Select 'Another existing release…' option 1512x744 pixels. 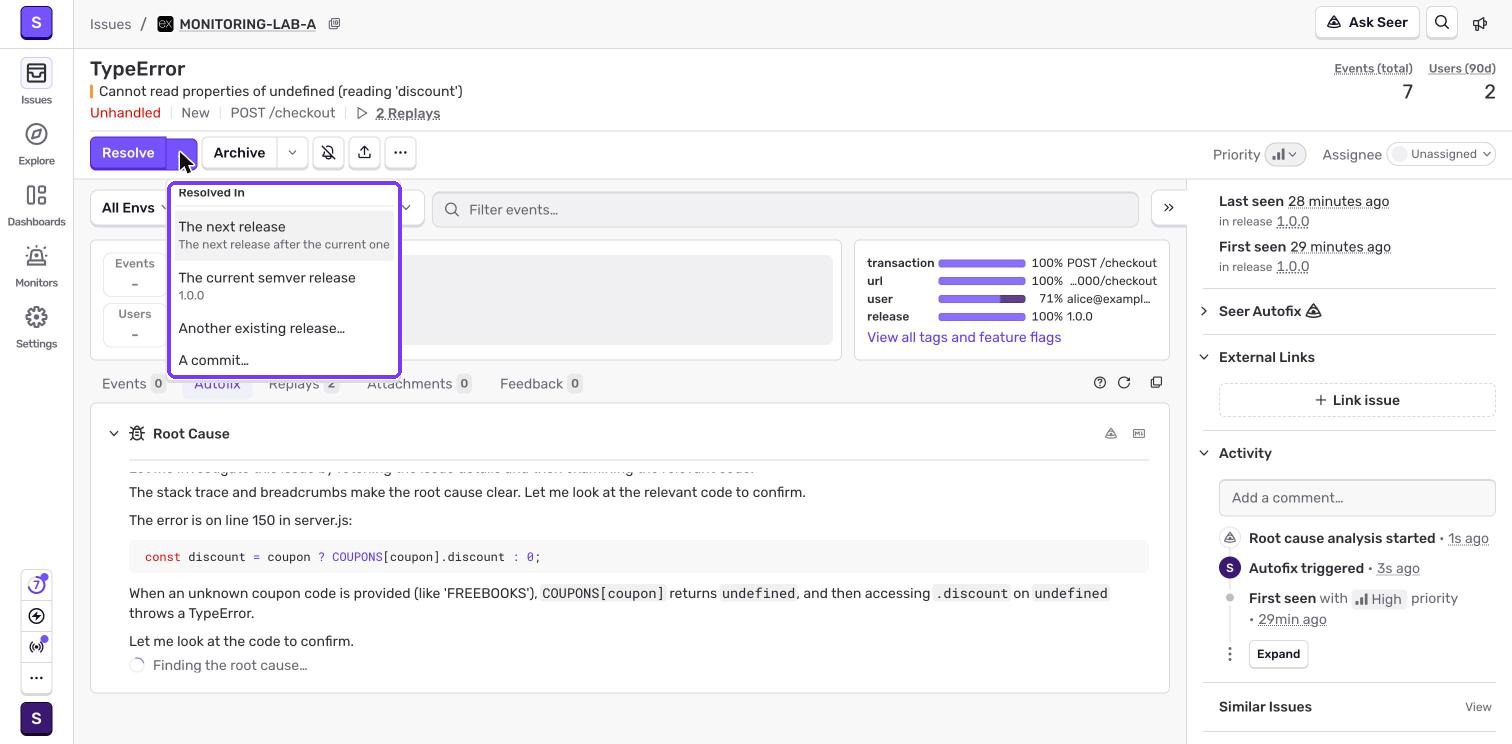click(284, 329)
